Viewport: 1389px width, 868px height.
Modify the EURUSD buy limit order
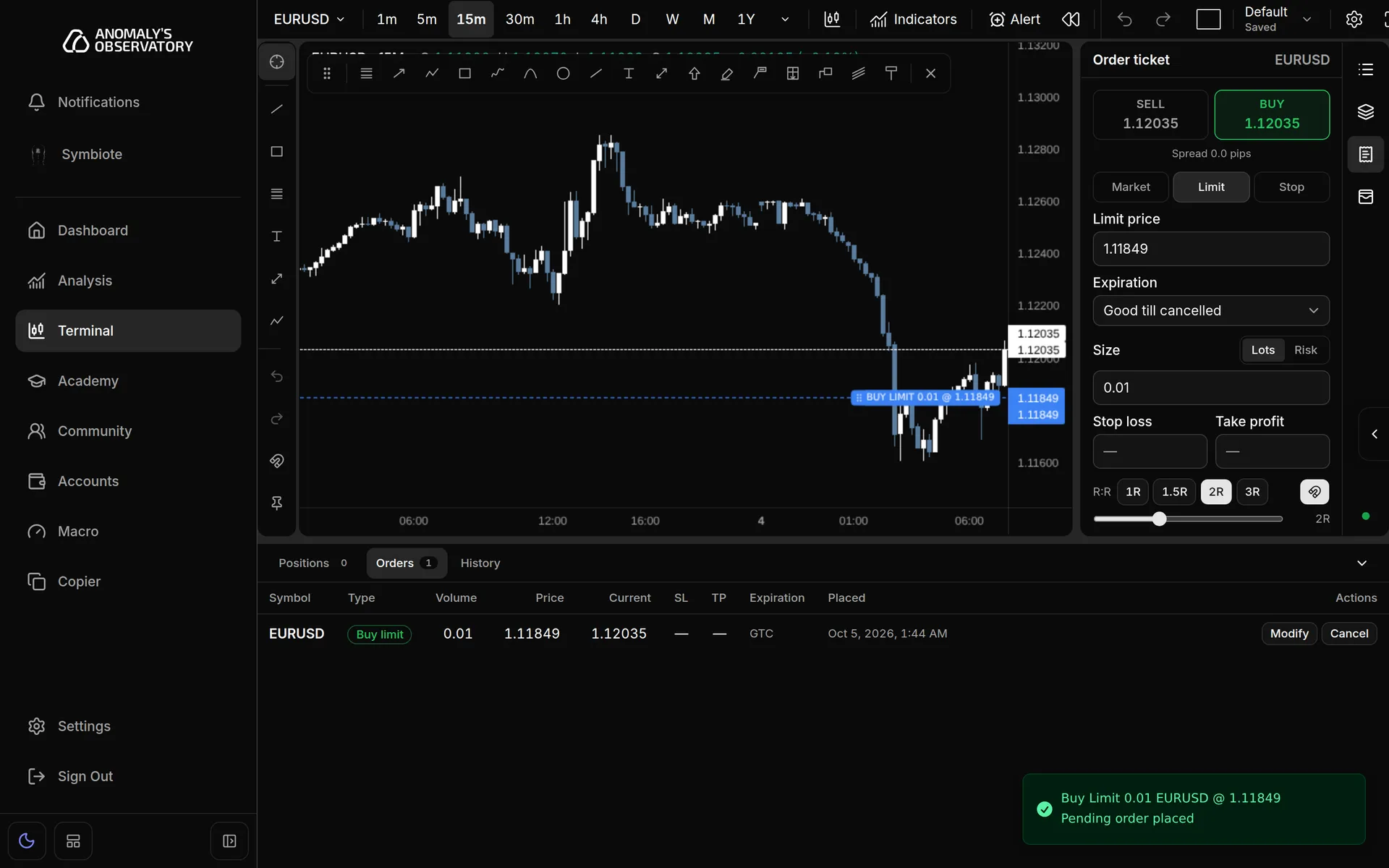point(1289,634)
